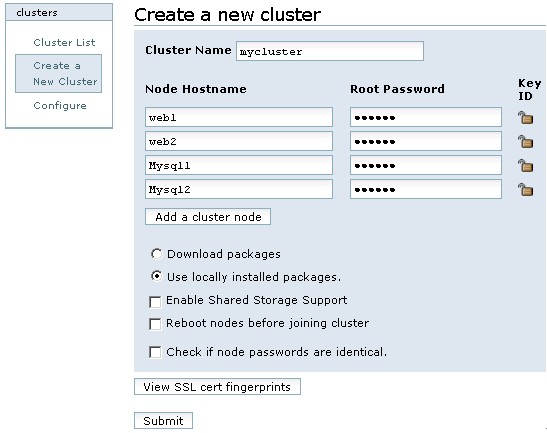View SSL cert fingerprints
The image size is (547, 433).
tap(217, 387)
